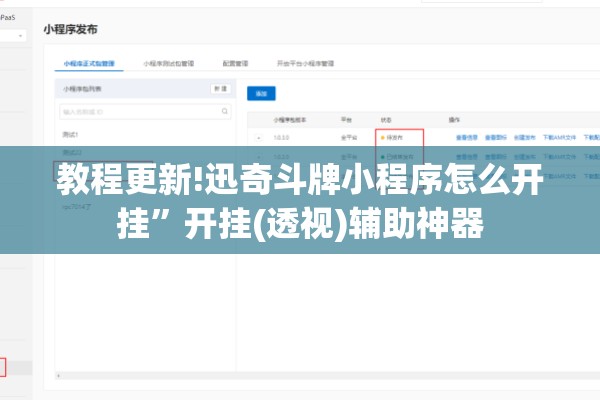Click 创建发布 in the 1.0.1.0 row
This screenshot has width=600, height=400.
tap(525, 137)
